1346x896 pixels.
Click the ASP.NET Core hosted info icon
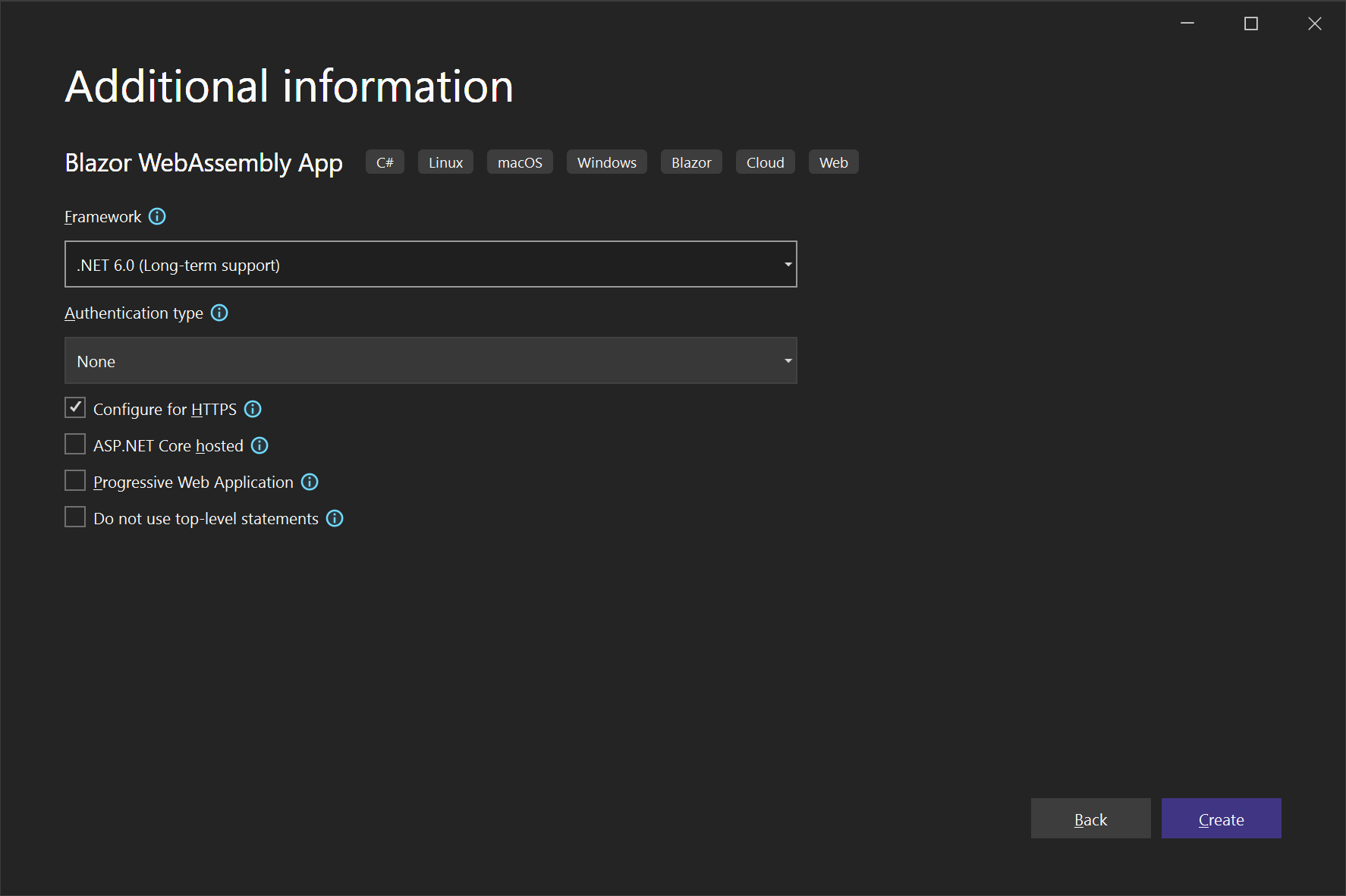click(259, 445)
